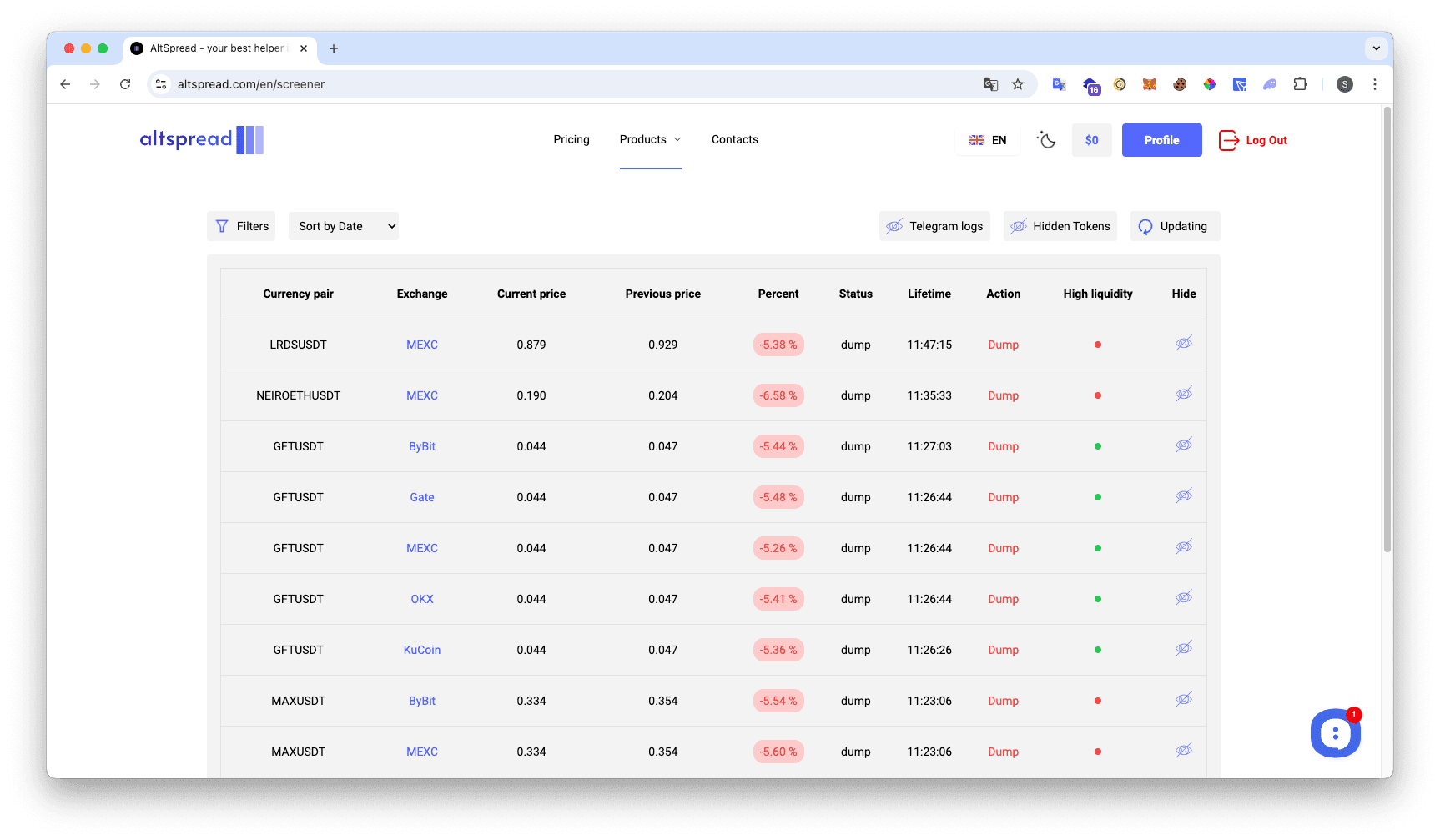Hide the GFTUSDT OKX row
The image size is (1440, 840).
(1183, 598)
